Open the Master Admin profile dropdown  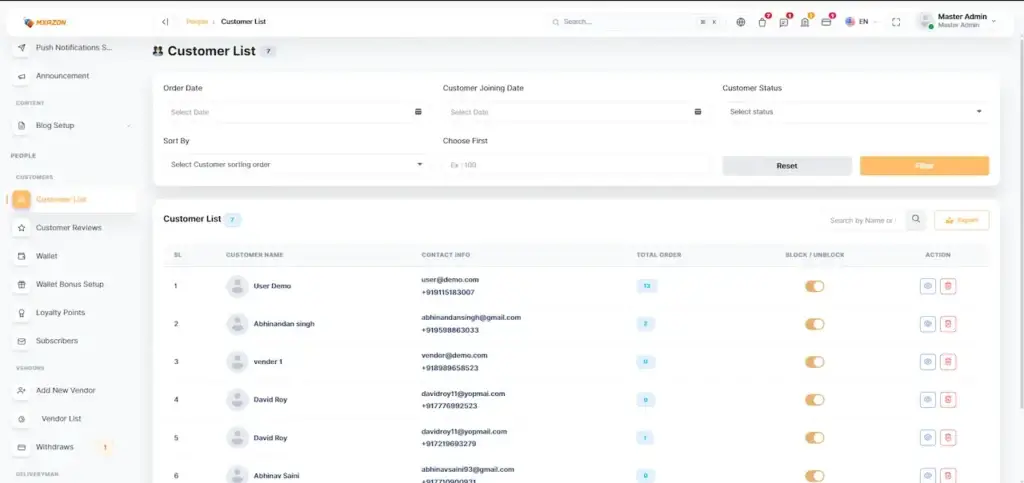point(958,21)
